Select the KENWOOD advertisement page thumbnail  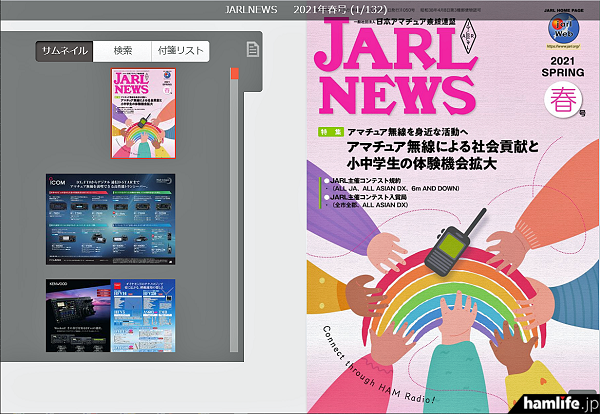pyautogui.click(x=111, y=315)
